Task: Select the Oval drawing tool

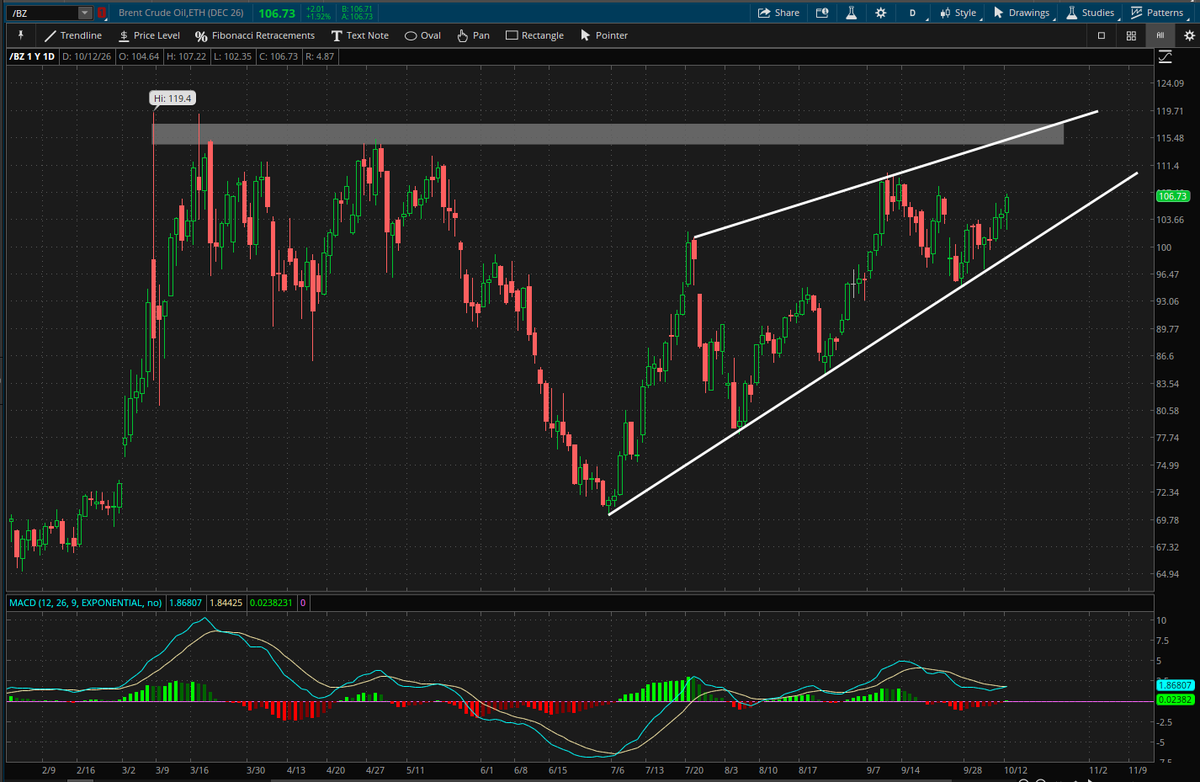Action: point(423,35)
